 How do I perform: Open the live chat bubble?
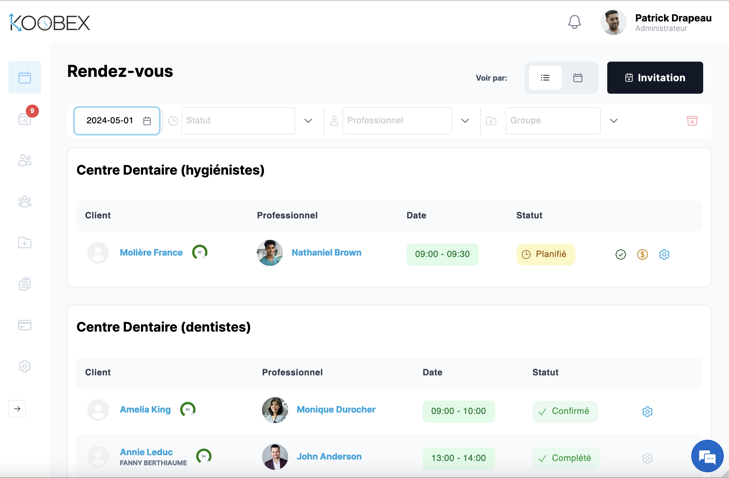point(707,457)
